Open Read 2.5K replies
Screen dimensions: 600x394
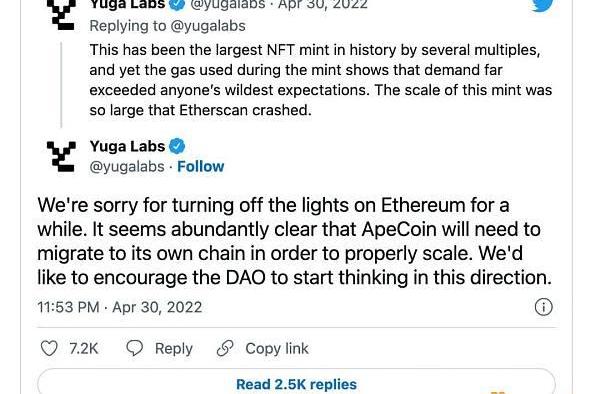coord(297,384)
